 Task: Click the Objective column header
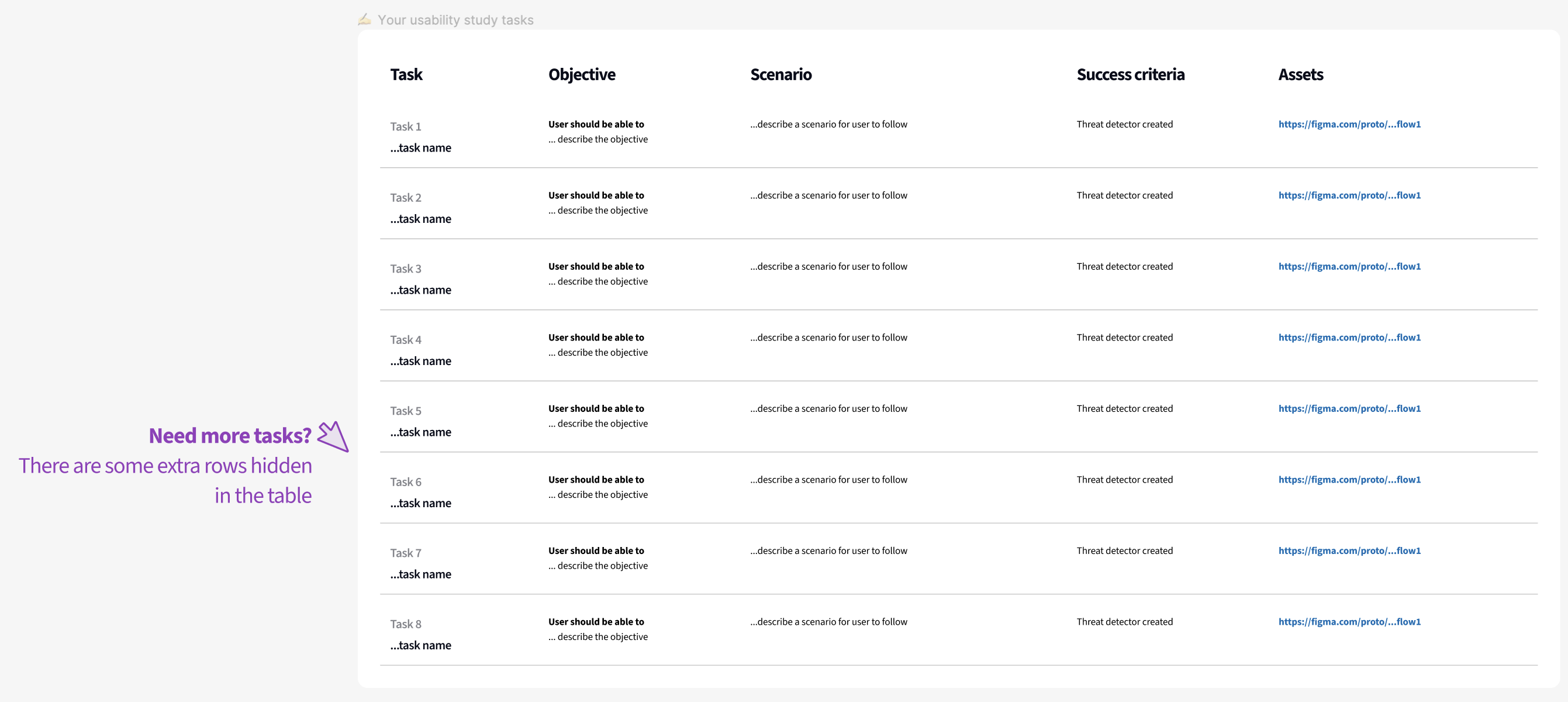tap(581, 74)
